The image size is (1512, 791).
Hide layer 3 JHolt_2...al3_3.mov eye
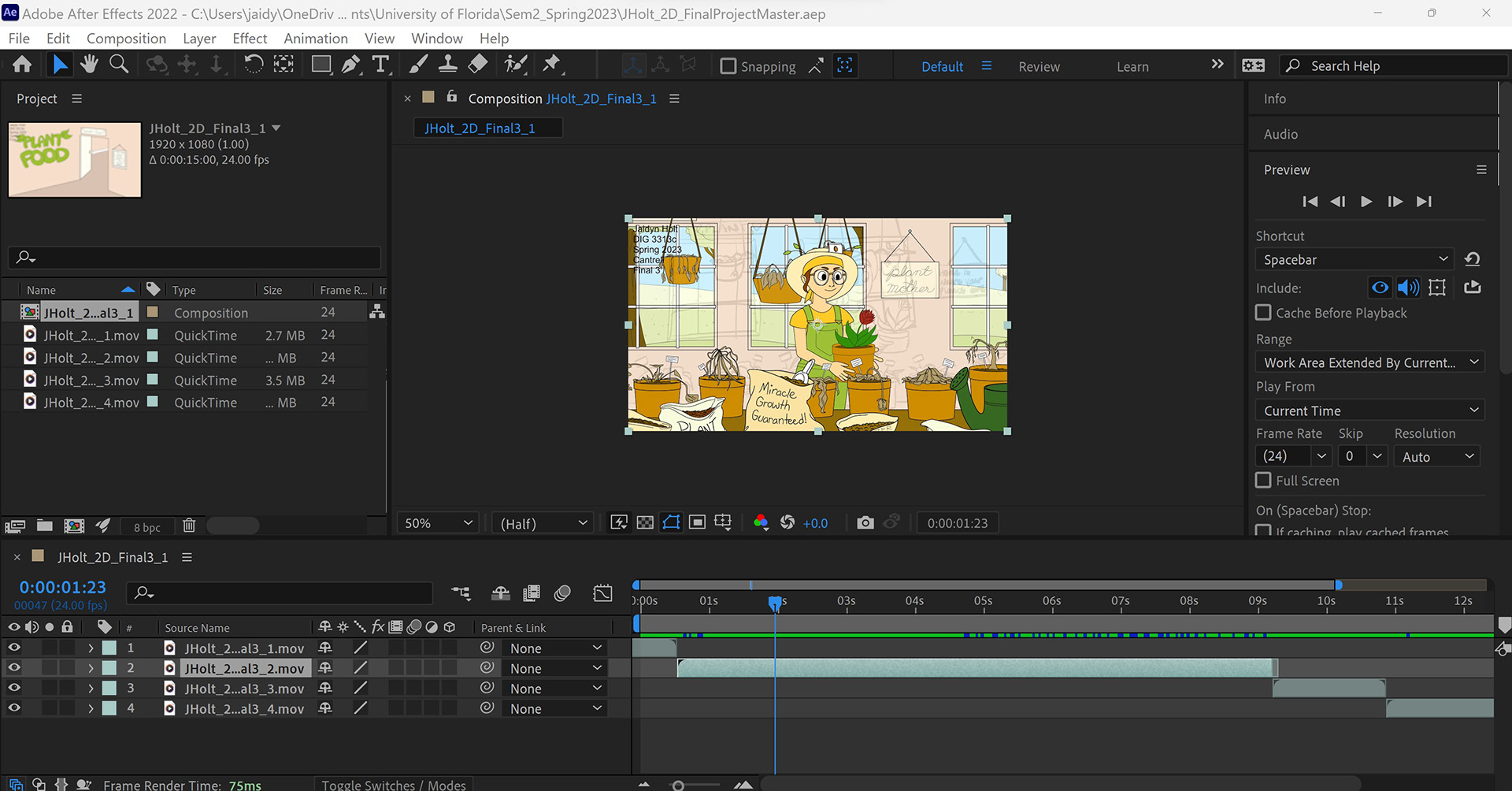pyautogui.click(x=14, y=688)
